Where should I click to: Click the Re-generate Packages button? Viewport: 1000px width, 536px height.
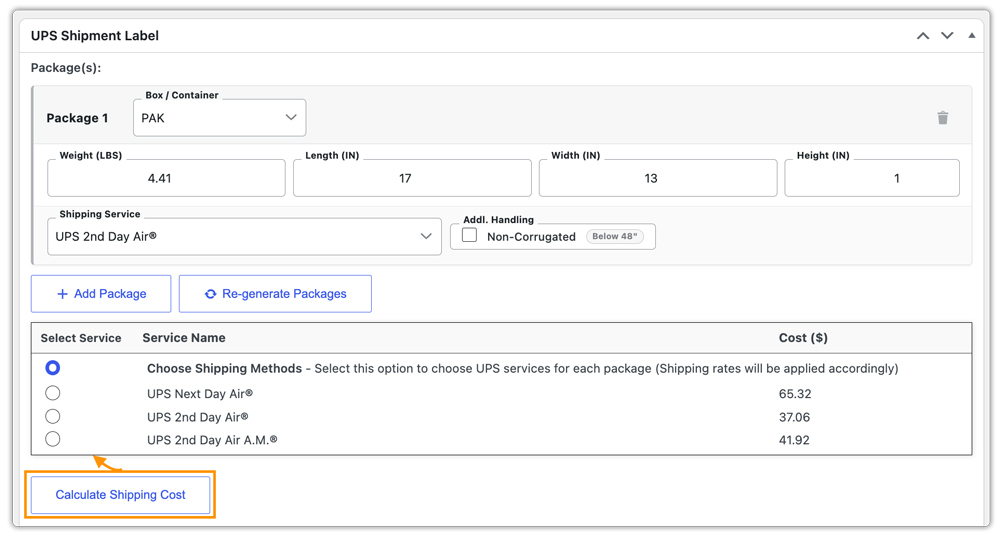[x=275, y=294]
